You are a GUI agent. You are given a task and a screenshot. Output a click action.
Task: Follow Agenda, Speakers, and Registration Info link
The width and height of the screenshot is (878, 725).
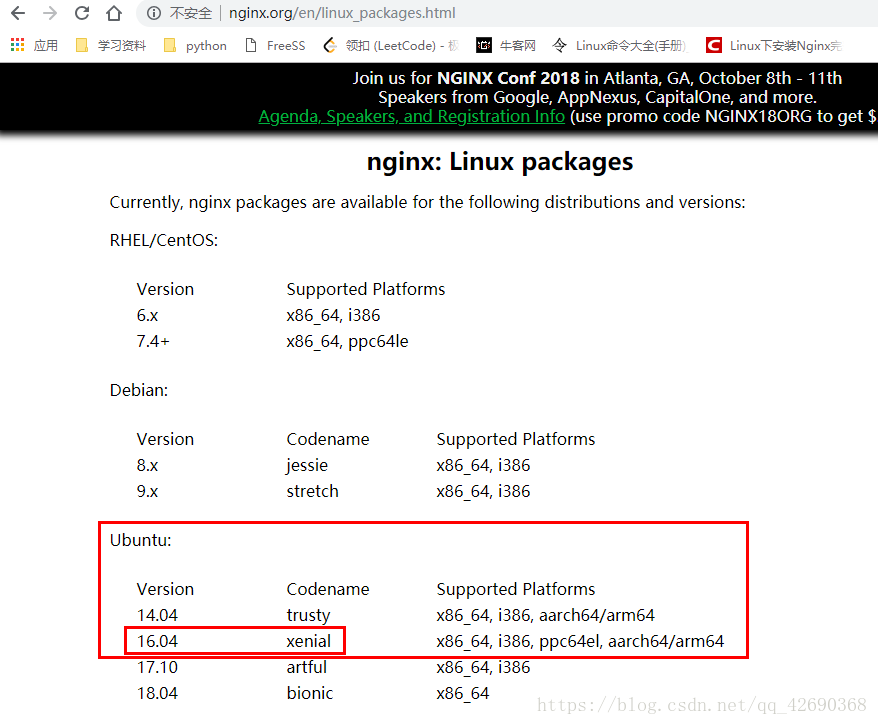[412, 116]
